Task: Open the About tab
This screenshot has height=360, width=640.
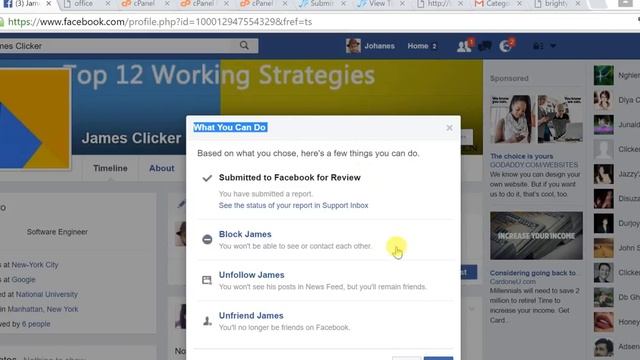Action: [162, 168]
